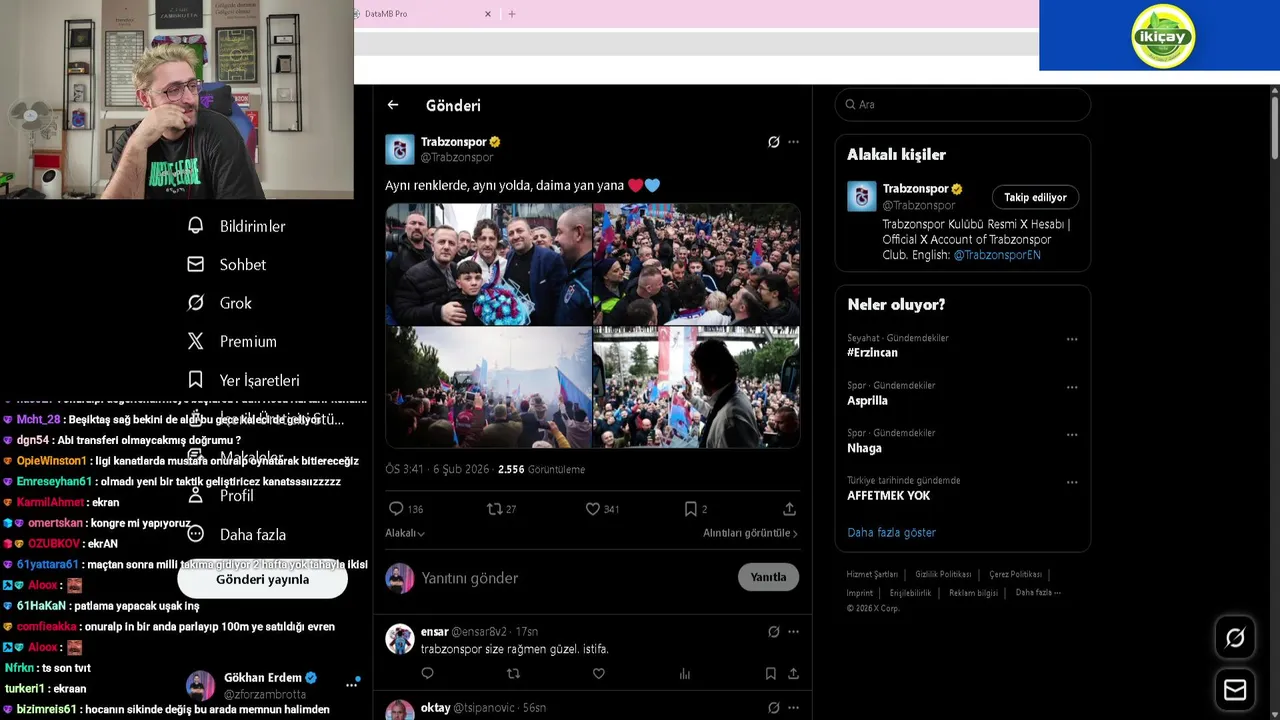Open ensar's avatar on the reply
This screenshot has width=1280, height=720.
pyautogui.click(x=400, y=639)
